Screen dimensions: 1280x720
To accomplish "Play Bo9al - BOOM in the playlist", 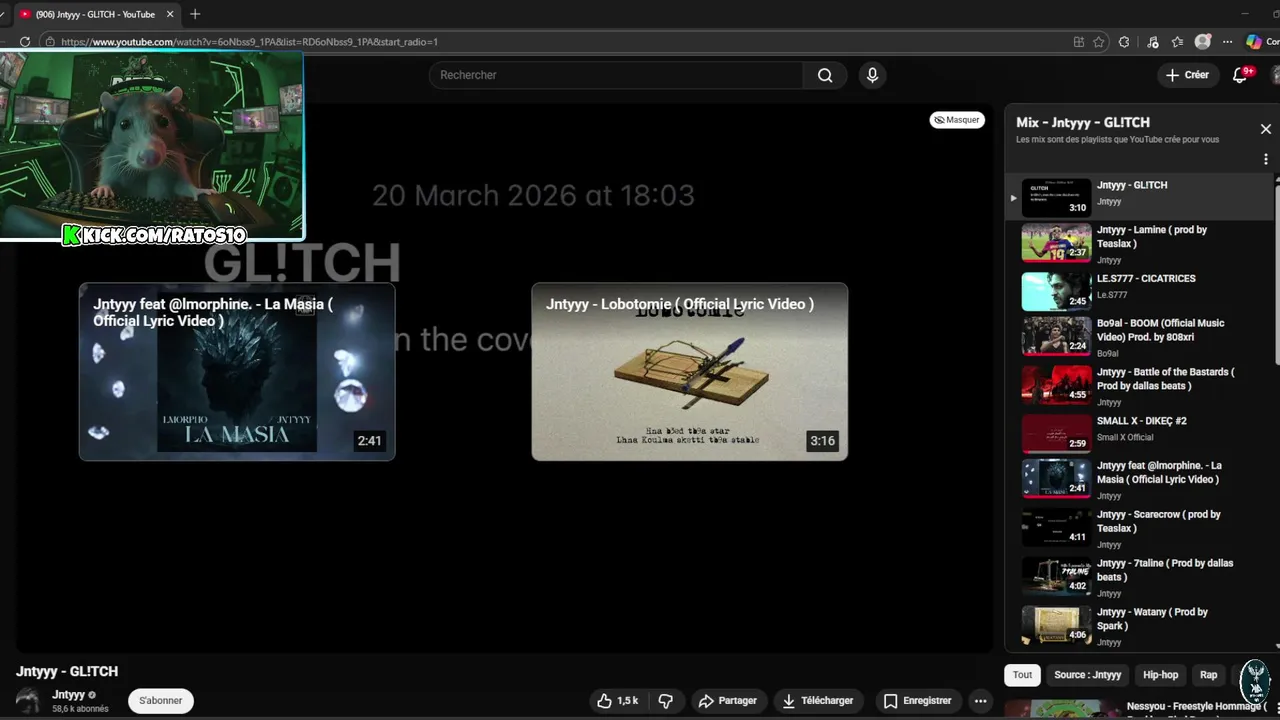I will point(1140,337).
